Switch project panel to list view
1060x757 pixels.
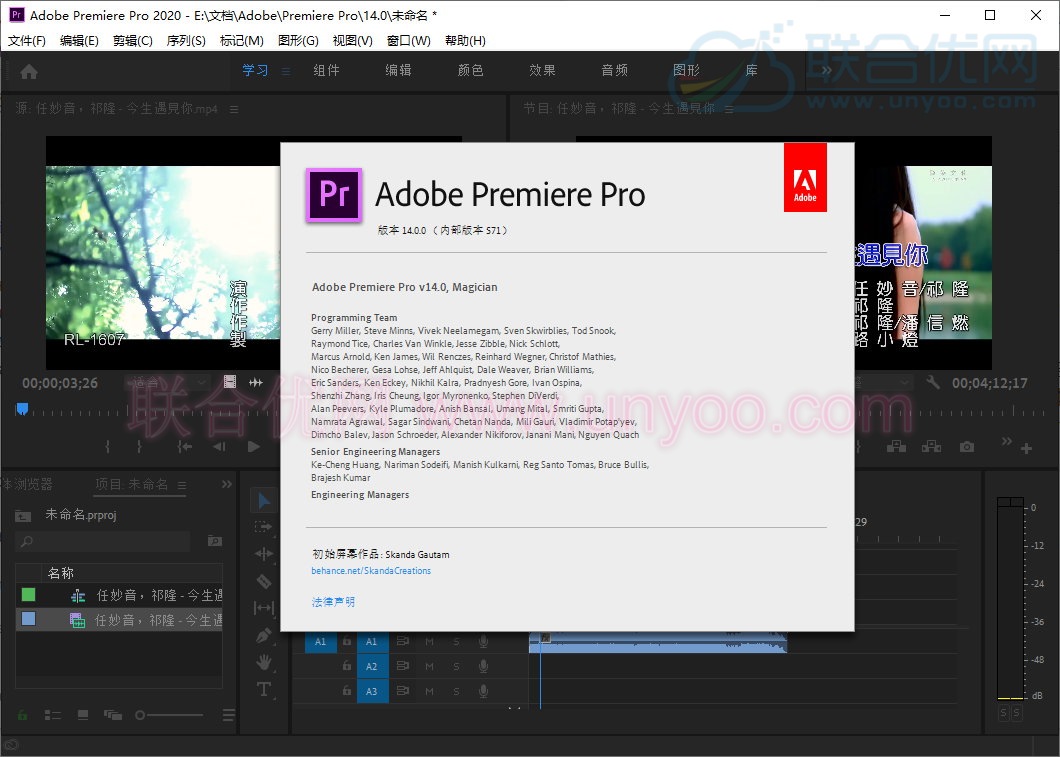(53, 714)
